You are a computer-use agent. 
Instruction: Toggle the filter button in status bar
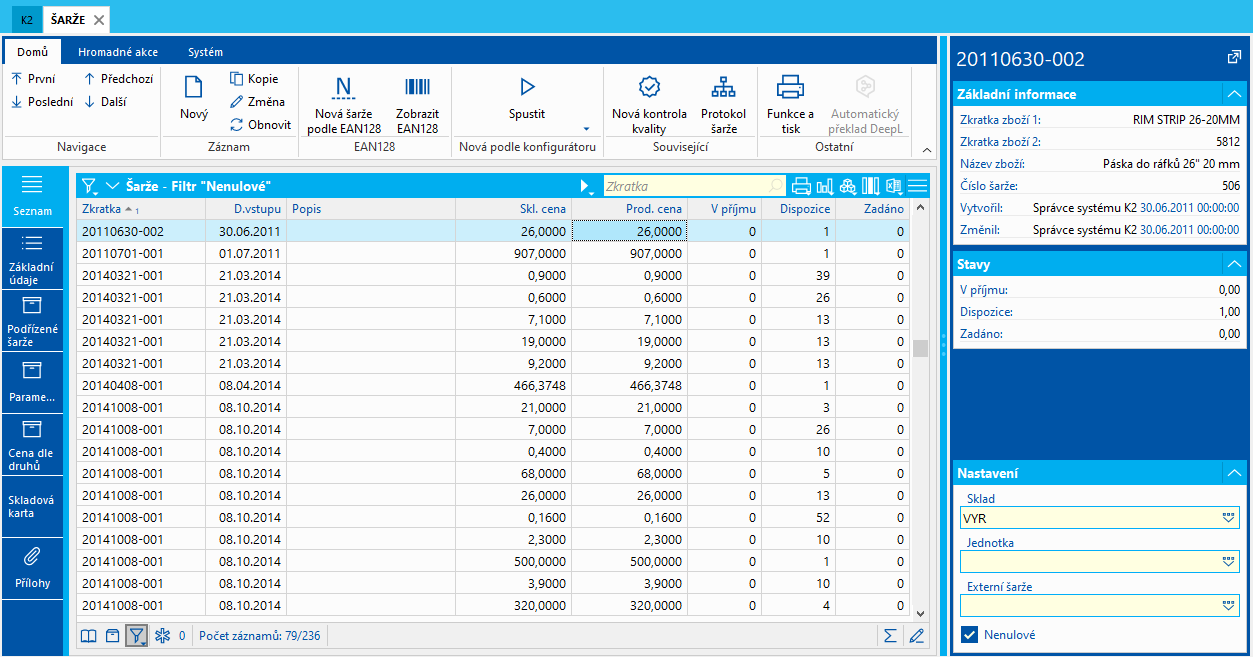coord(135,635)
